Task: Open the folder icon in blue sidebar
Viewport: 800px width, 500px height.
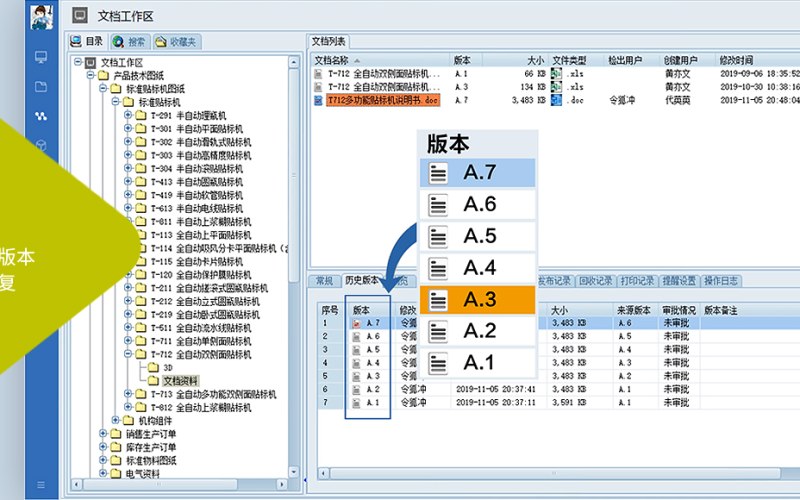Action: (41, 87)
